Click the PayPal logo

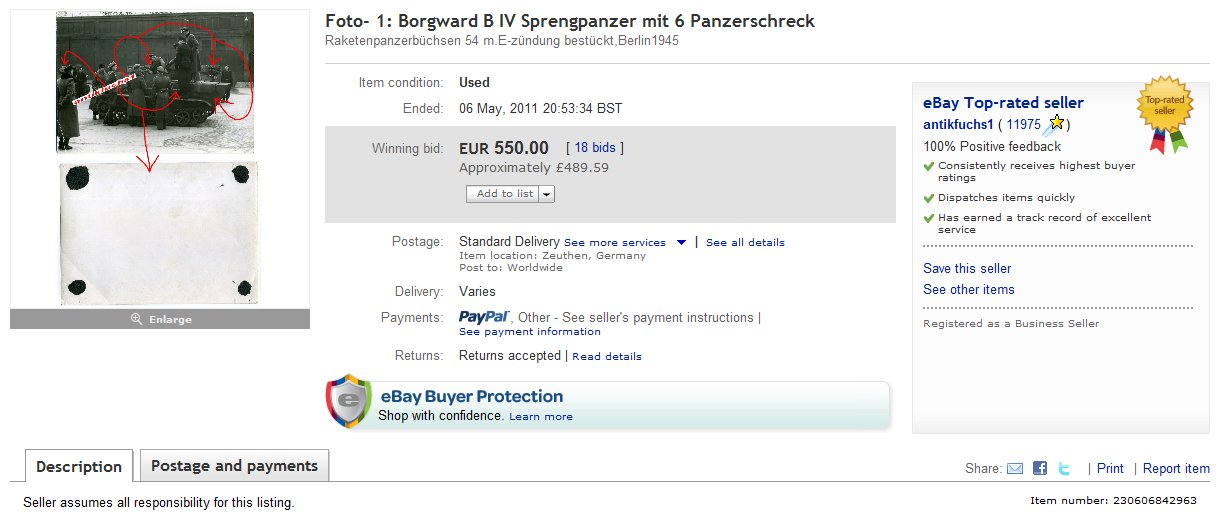point(480,317)
